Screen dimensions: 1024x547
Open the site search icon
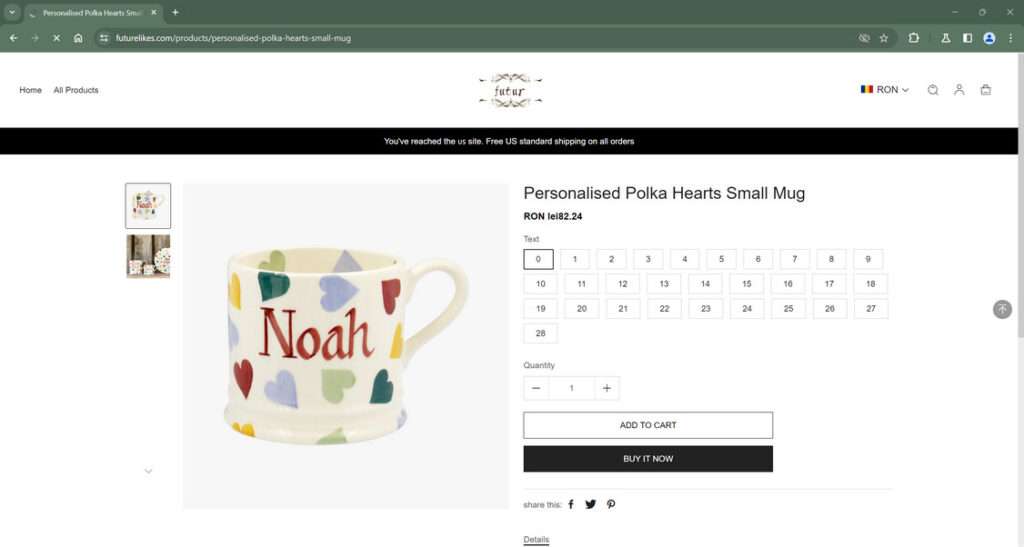coord(933,90)
